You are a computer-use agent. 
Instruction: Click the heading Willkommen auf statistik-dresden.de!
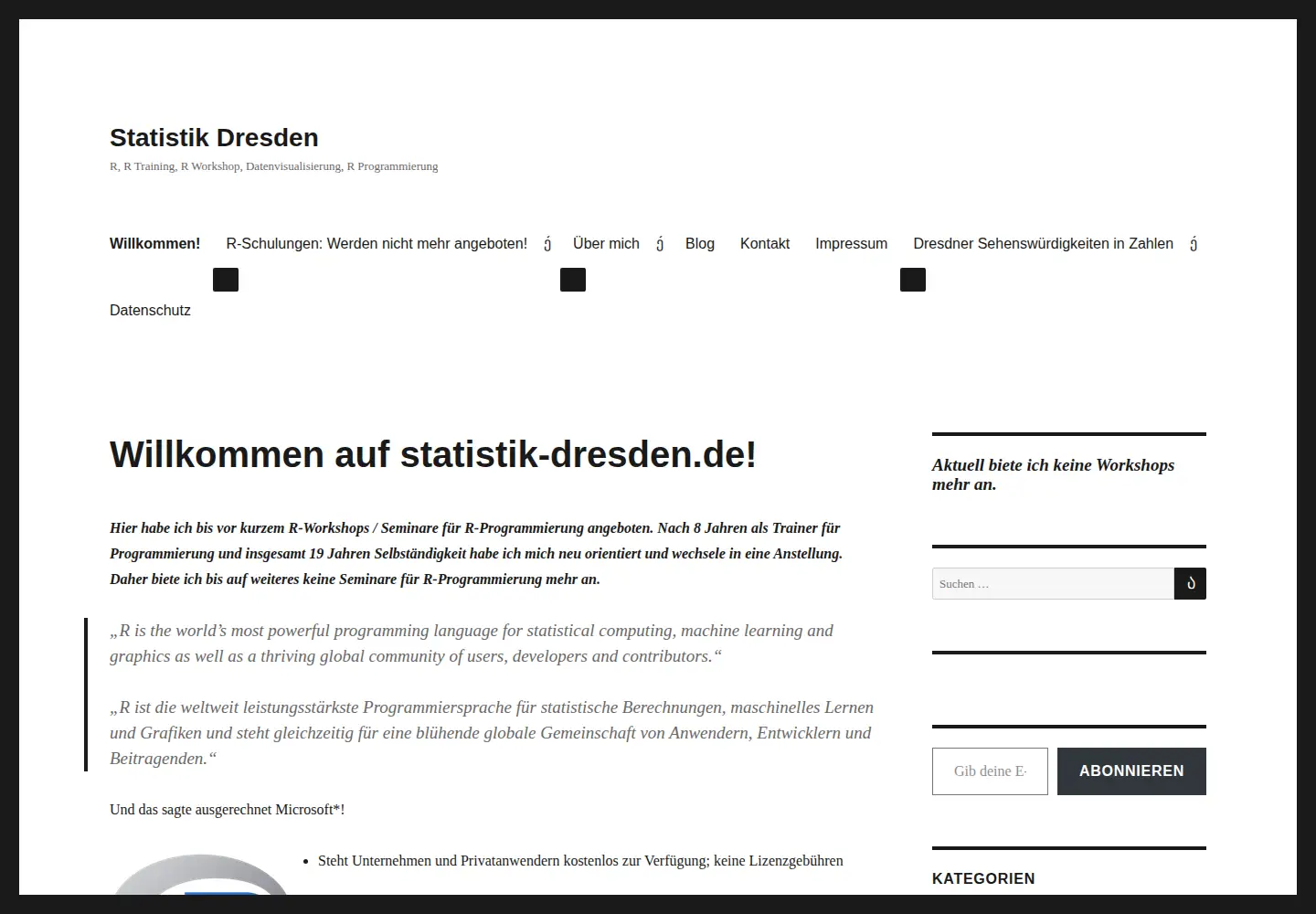coord(433,454)
